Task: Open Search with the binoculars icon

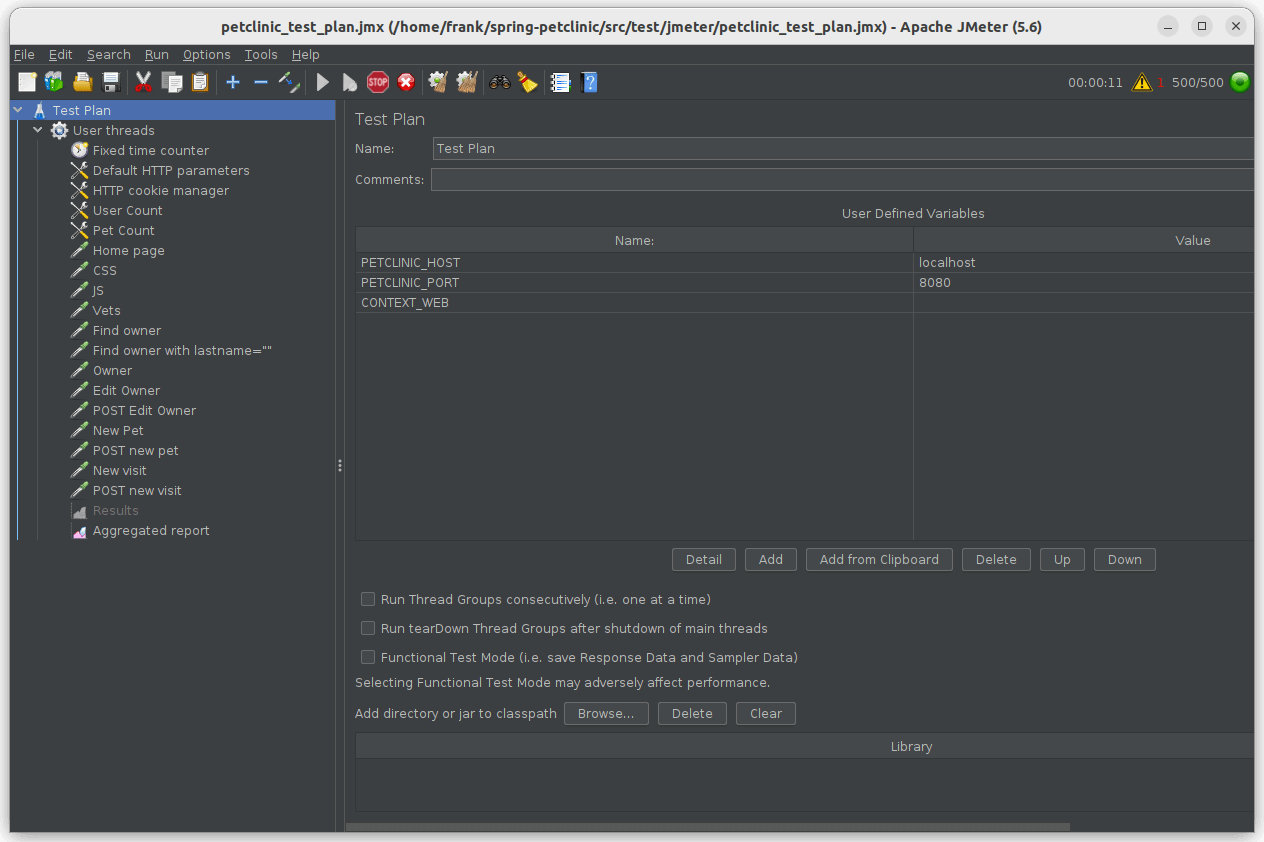Action: coord(500,82)
